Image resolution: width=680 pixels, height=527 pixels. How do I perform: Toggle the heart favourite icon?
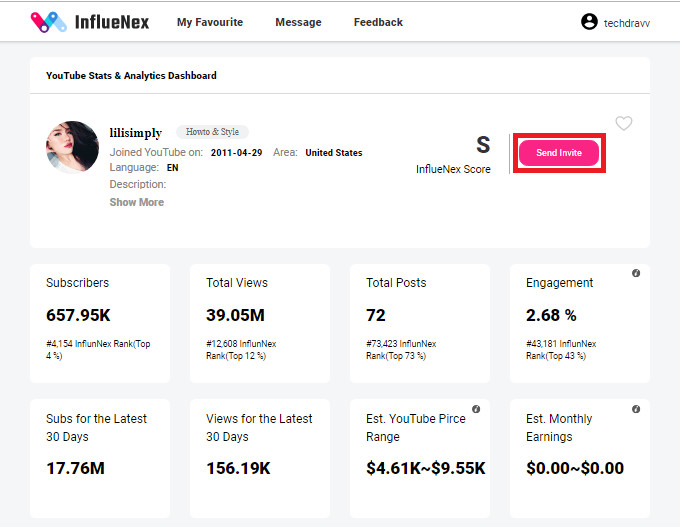pyautogui.click(x=624, y=123)
